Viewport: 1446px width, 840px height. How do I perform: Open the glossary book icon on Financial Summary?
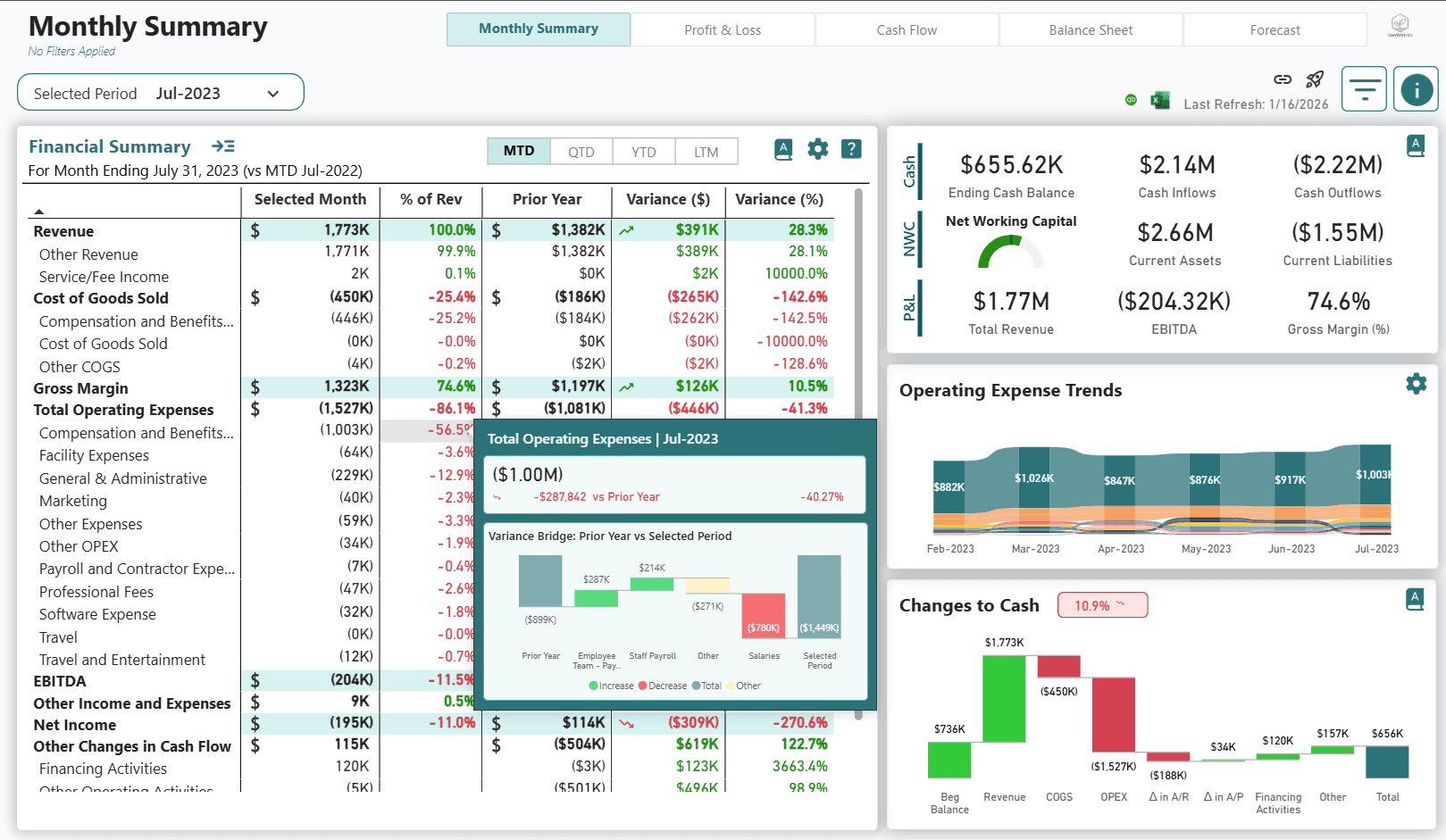pyautogui.click(x=782, y=149)
